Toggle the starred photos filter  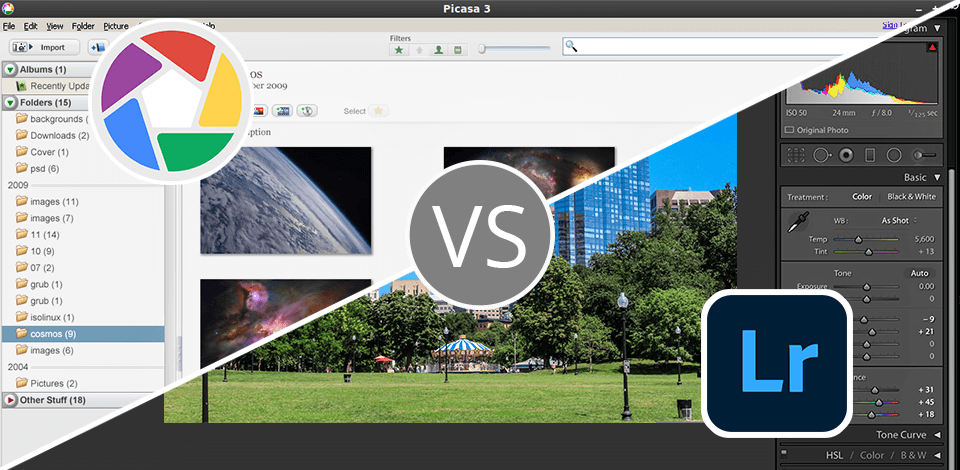point(399,50)
